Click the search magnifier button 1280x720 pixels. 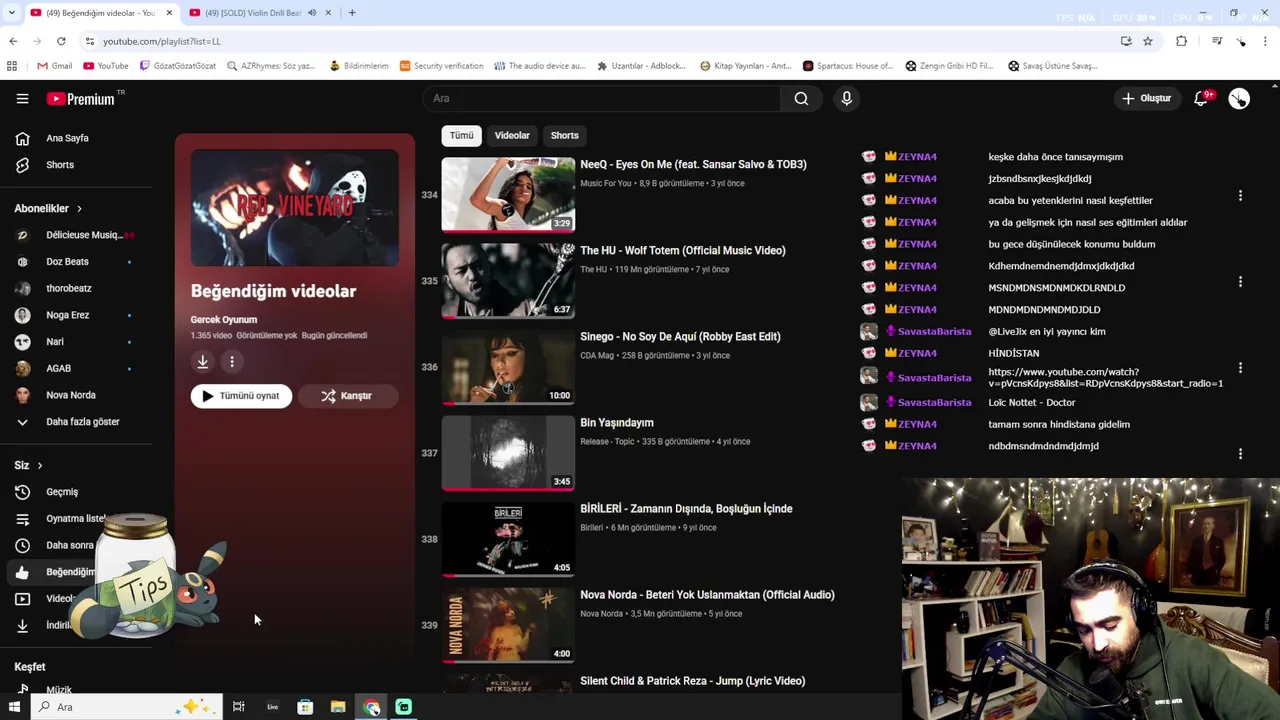[x=801, y=99]
